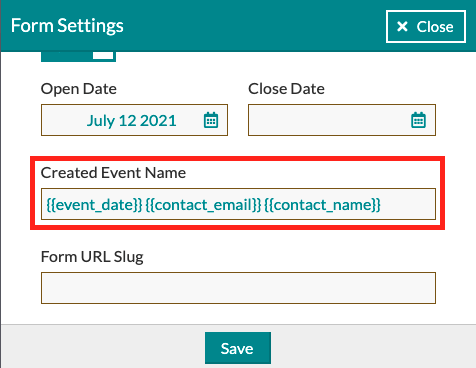Click the empty Close Date field

tap(342, 120)
